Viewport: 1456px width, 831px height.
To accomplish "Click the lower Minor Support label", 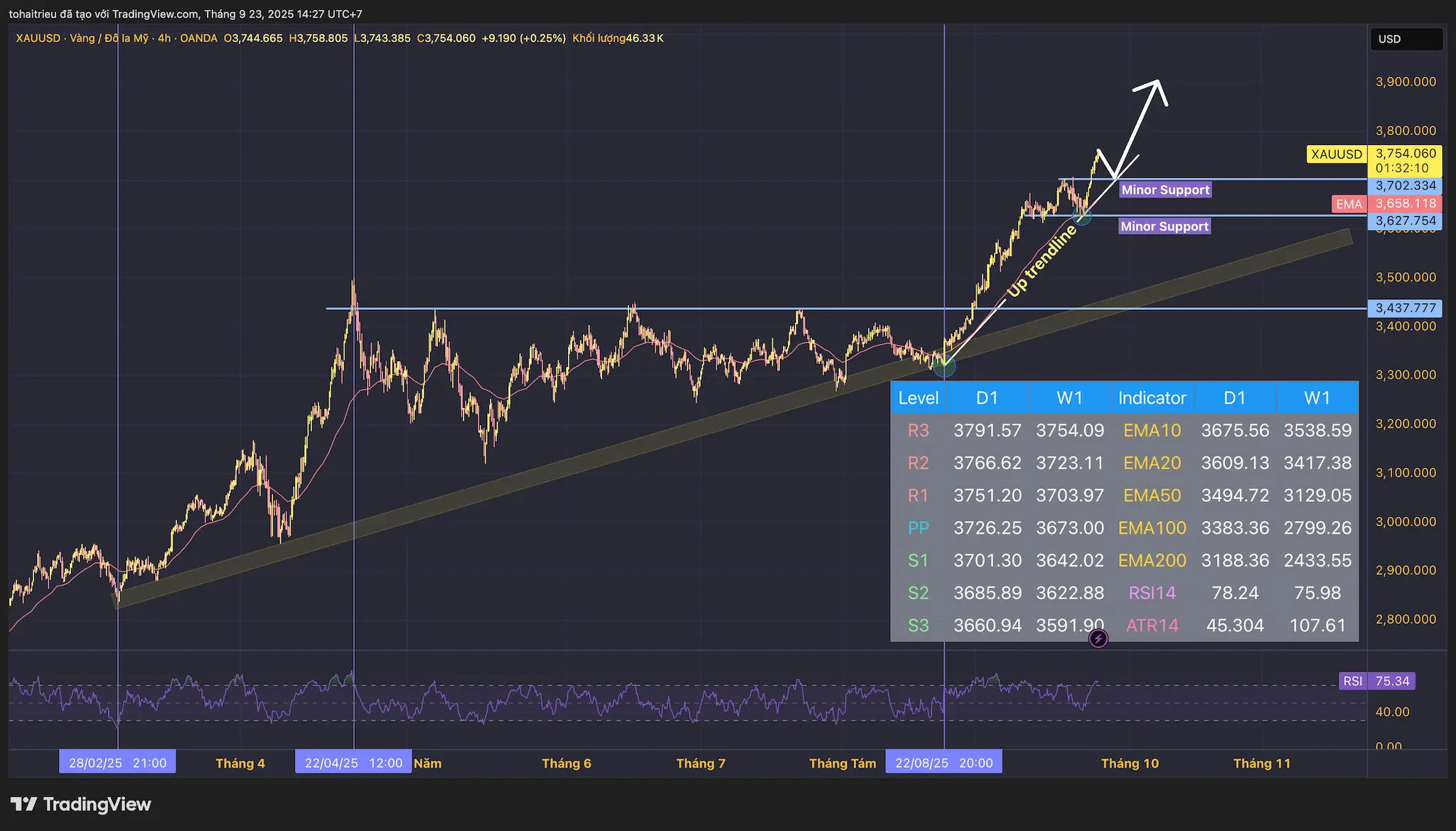I will point(1164,226).
